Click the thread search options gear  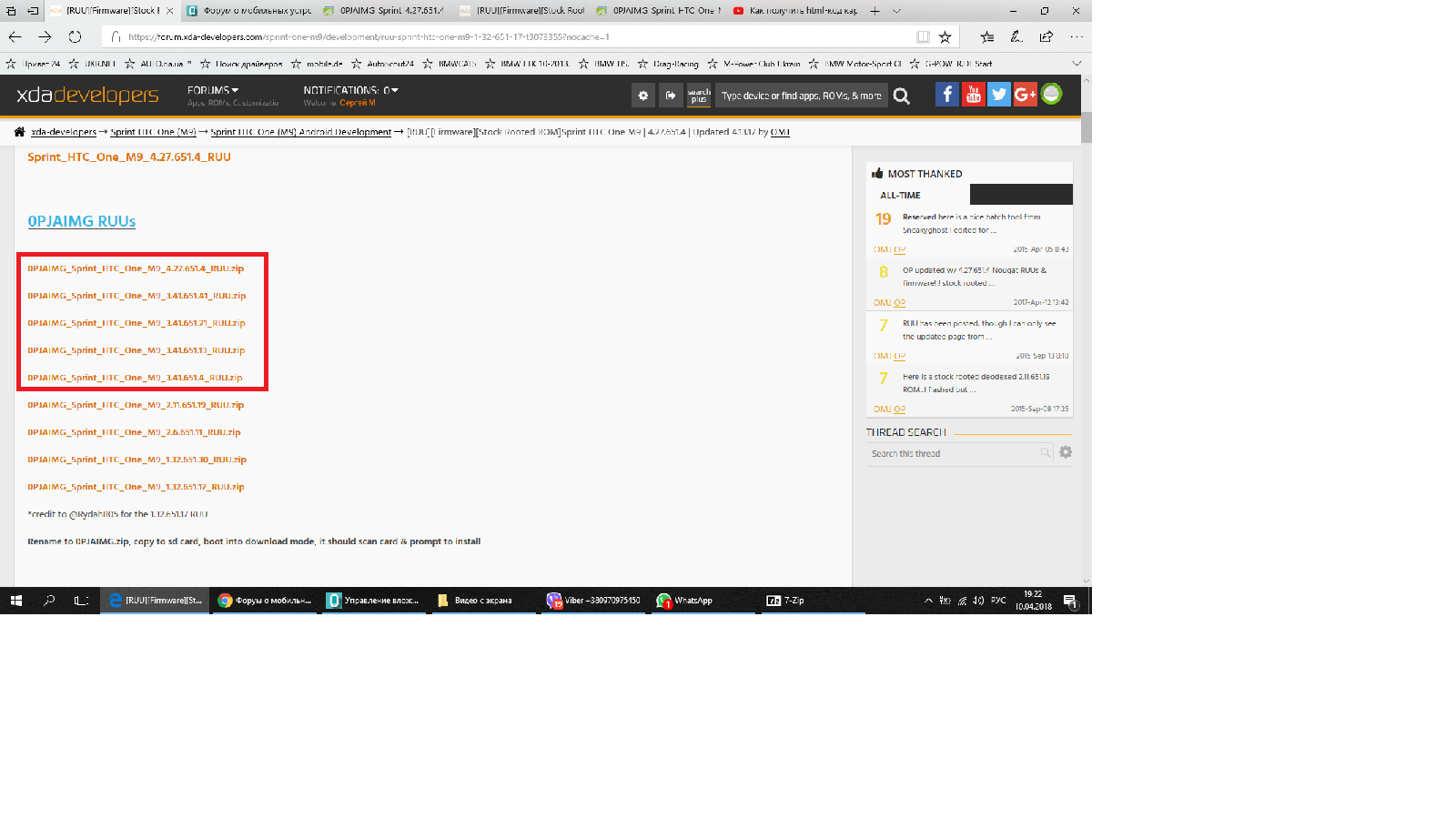[1066, 452]
